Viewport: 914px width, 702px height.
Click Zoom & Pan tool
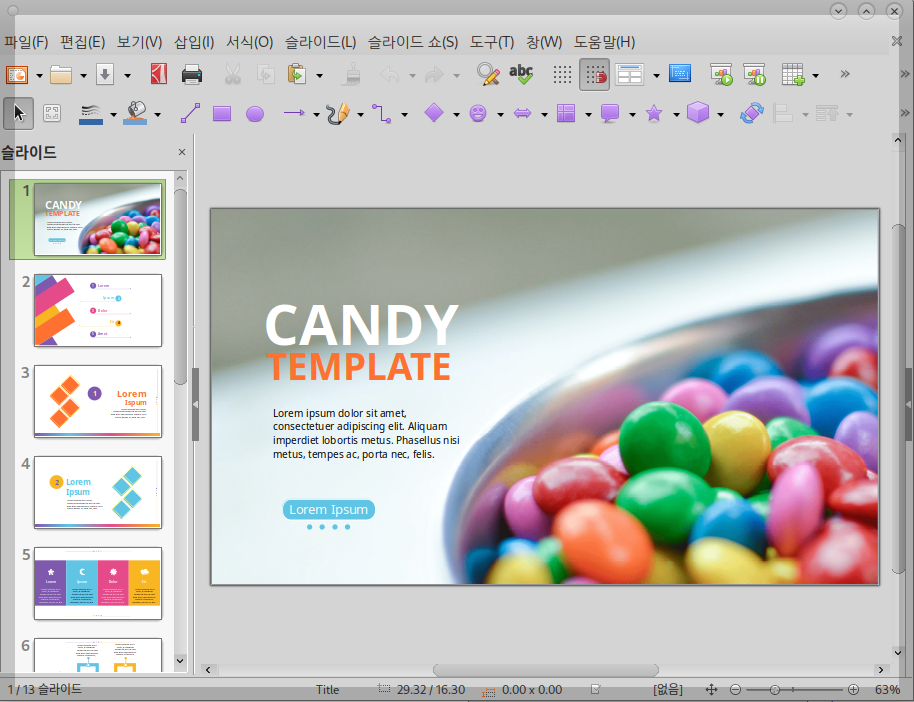[52, 113]
